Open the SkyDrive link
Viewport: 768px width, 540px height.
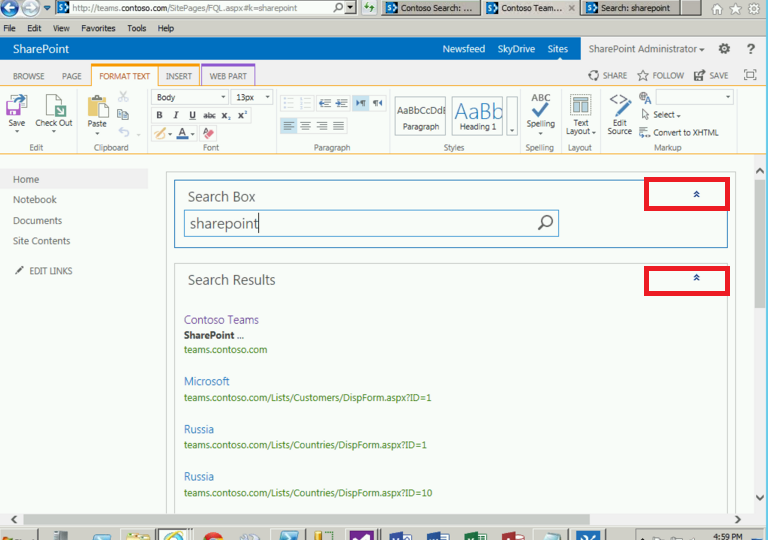tap(516, 49)
